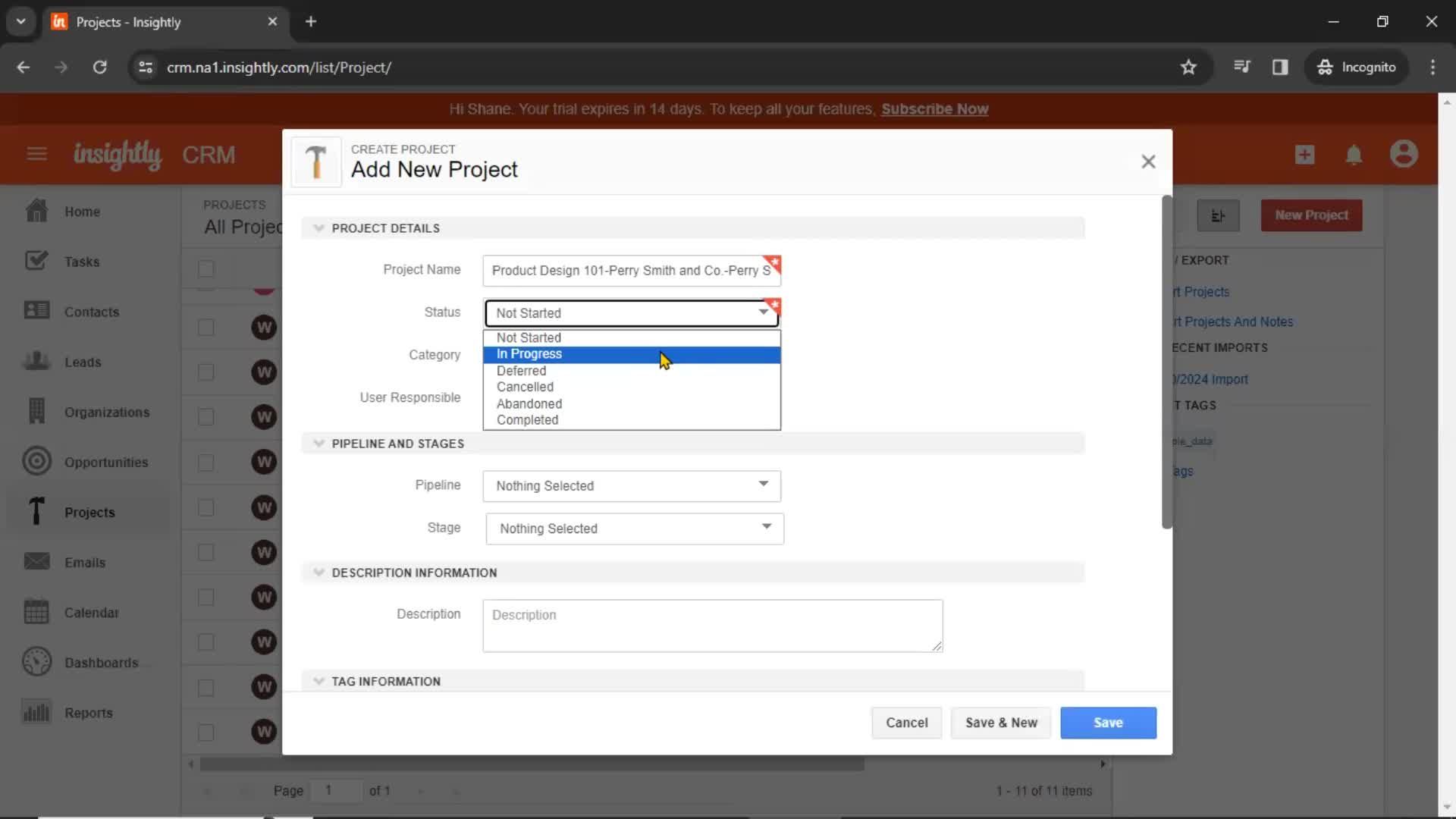Open the Tasks section in sidebar
Viewport: 1456px width, 819px height.
tap(82, 261)
